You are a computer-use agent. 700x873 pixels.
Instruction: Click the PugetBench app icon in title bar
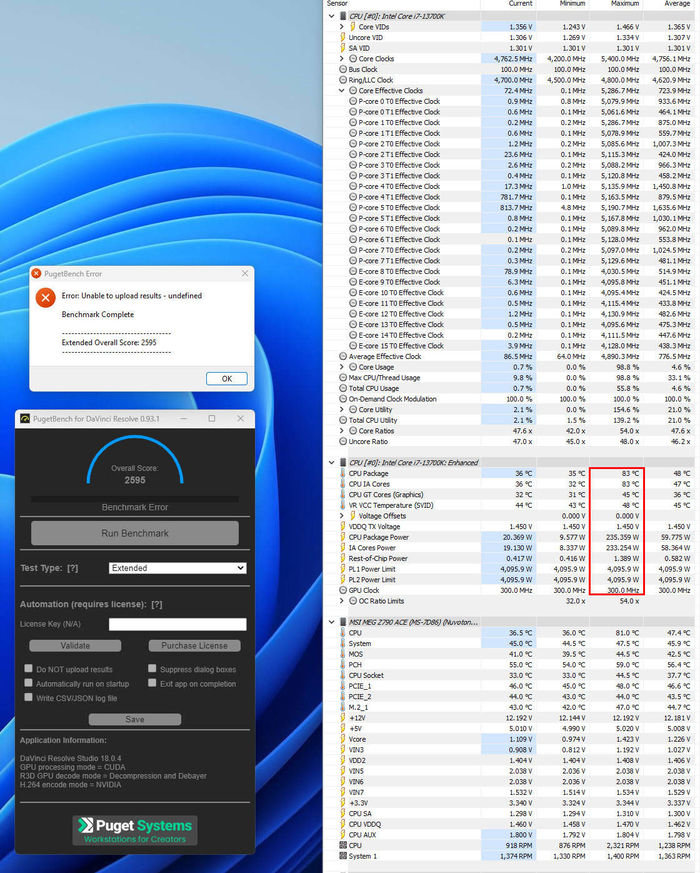(x=25, y=418)
